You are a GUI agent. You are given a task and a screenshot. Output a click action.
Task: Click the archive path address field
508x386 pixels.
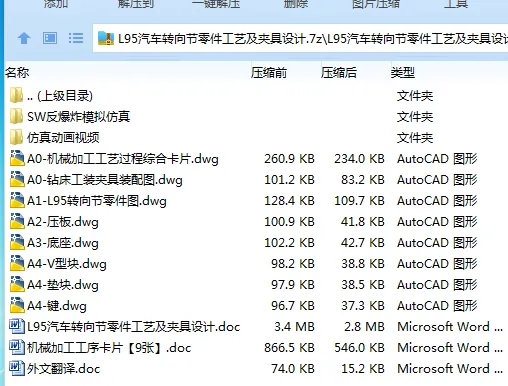click(x=300, y=38)
